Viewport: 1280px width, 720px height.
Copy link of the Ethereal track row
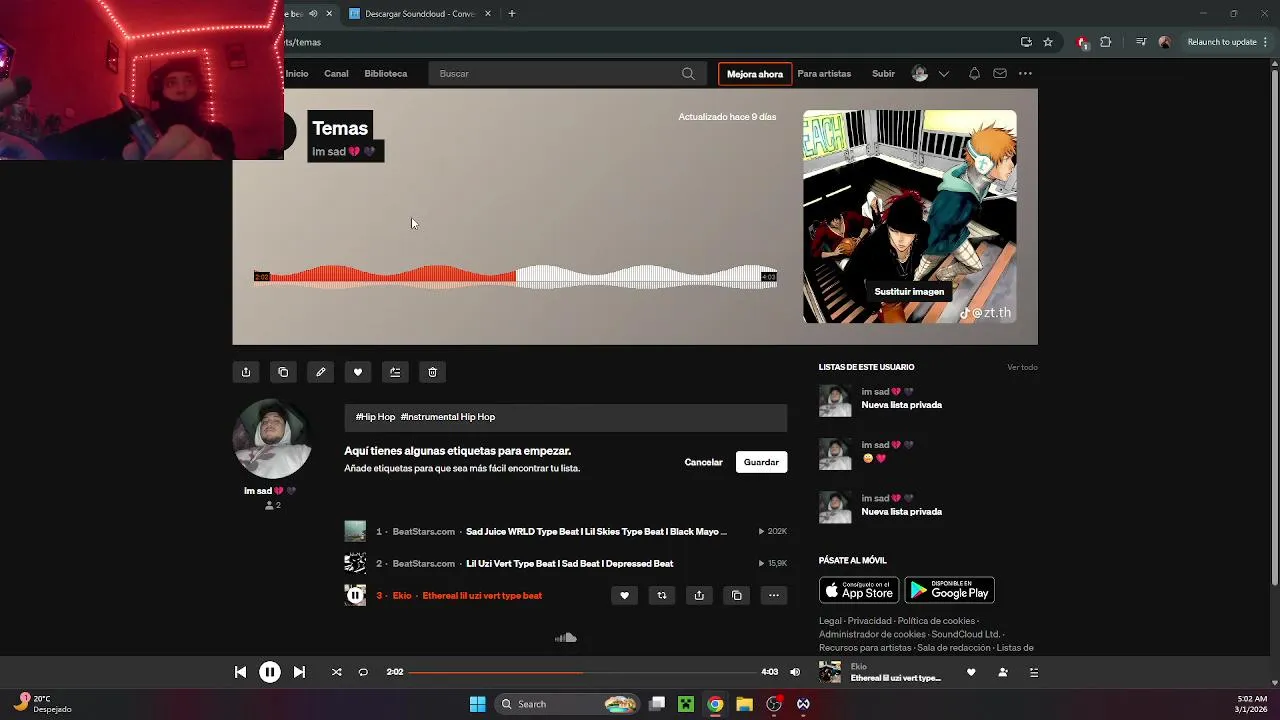736,596
